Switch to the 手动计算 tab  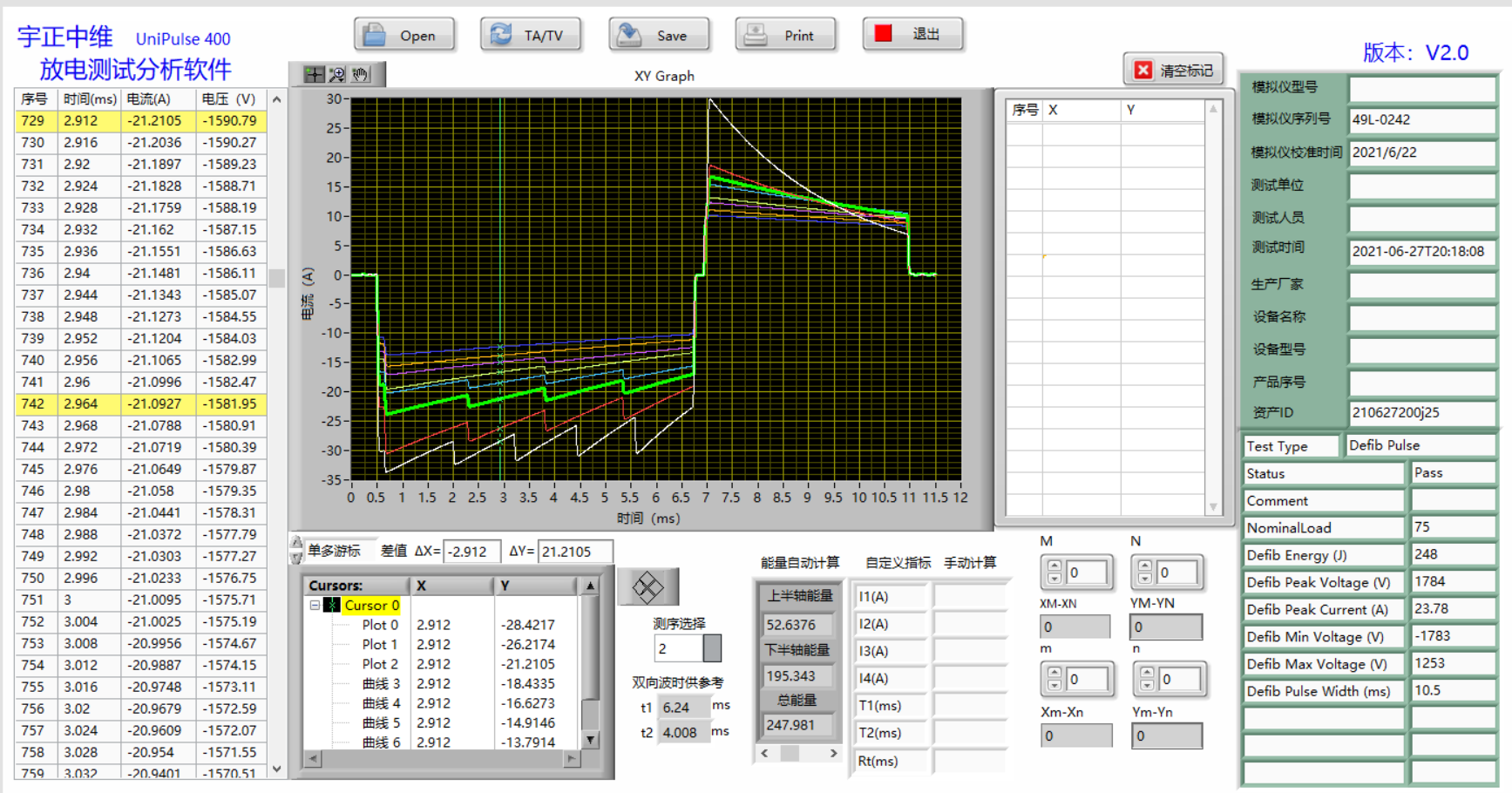point(970,563)
